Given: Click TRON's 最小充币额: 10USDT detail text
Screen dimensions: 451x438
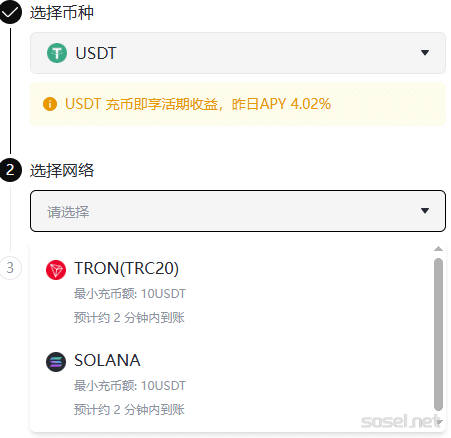Looking at the screenshot, I should [130, 294].
